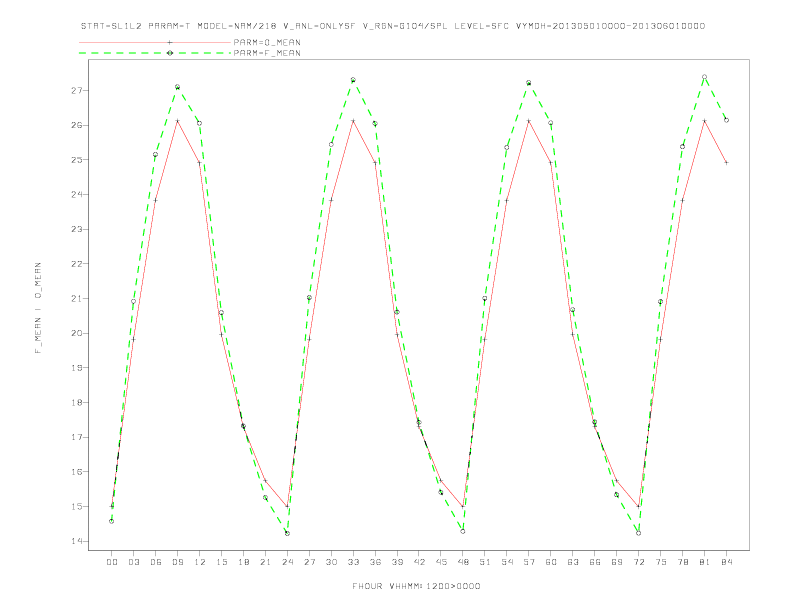Screen dimensions: 792x612
Task: Click x-axis forecast hour label 24
Action: click(287, 562)
